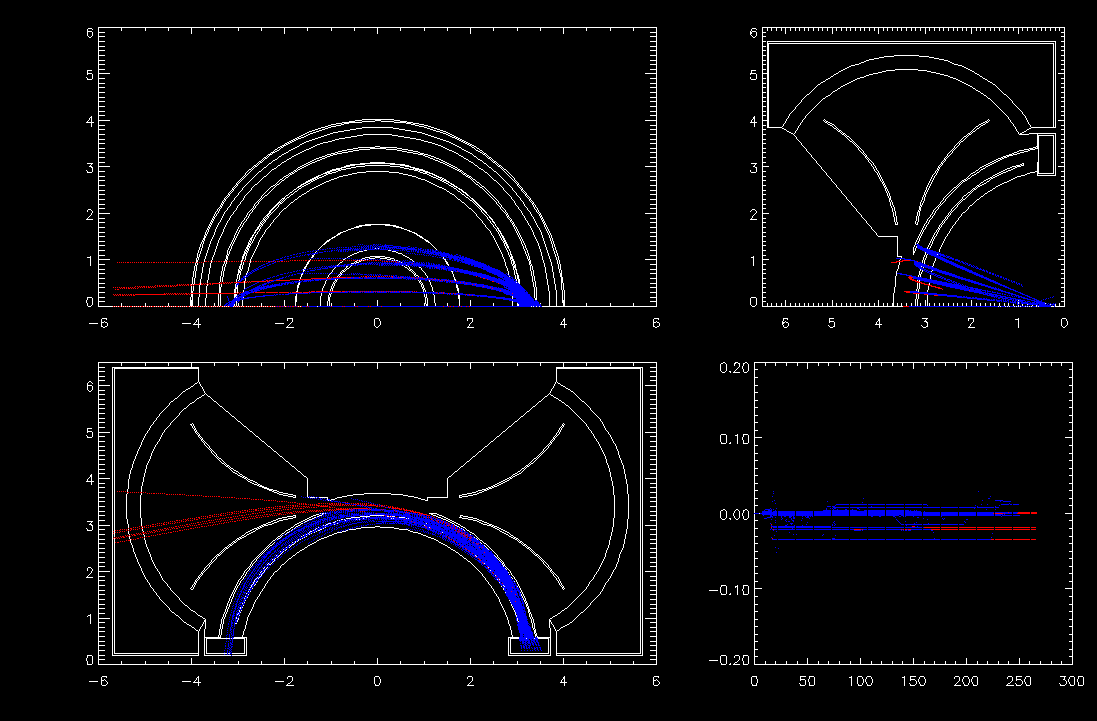
Task: Click '-2' x-axis label of bottom-left plot
Action: click(x=285, y=681)
